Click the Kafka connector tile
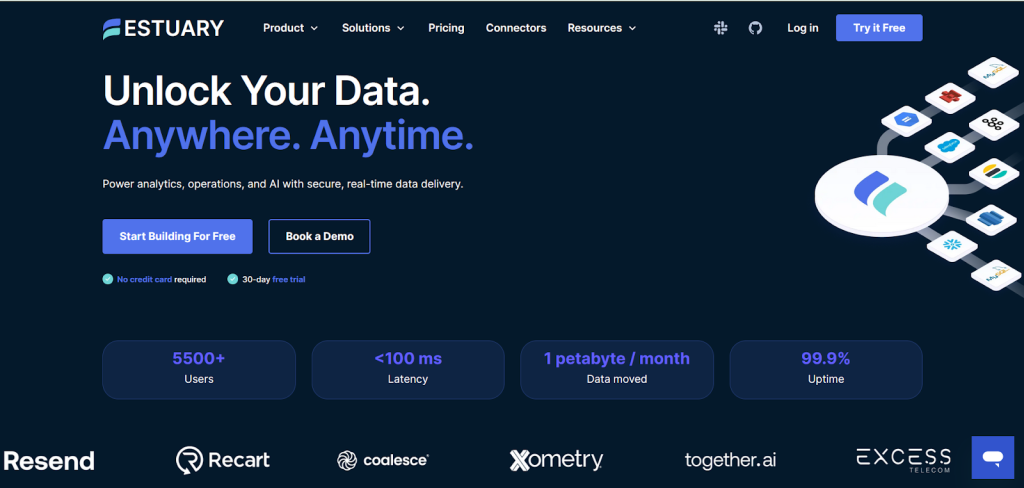The height and width of the screenshot is (488, 1024). point(994,123)
